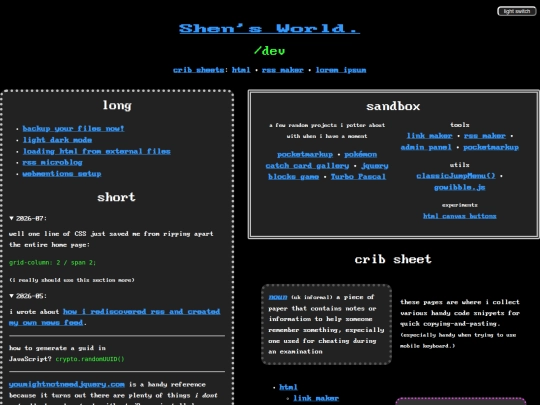Open the 'webmentions setup' article

coord(62,174)
